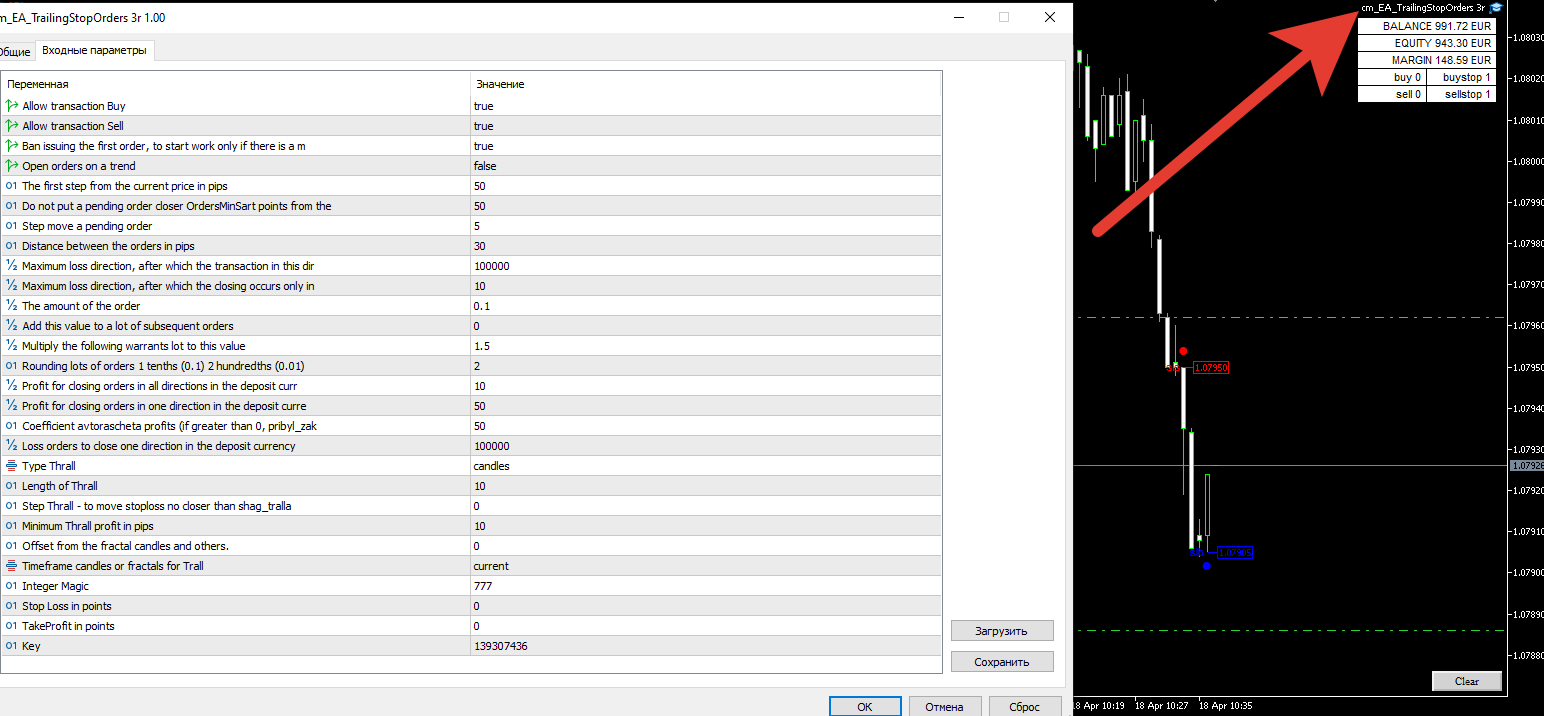
Task: Click the red 1.07950 price label on chart
Action: coord(1210,368)
